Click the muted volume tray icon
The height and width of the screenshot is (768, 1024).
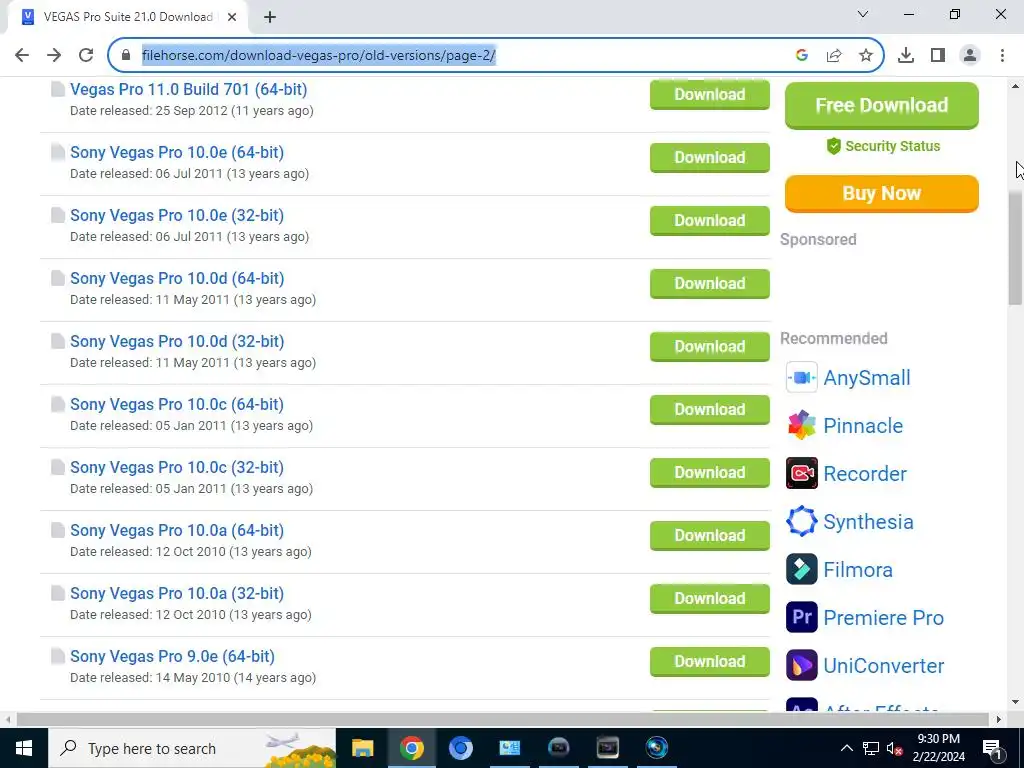[895, 748]
